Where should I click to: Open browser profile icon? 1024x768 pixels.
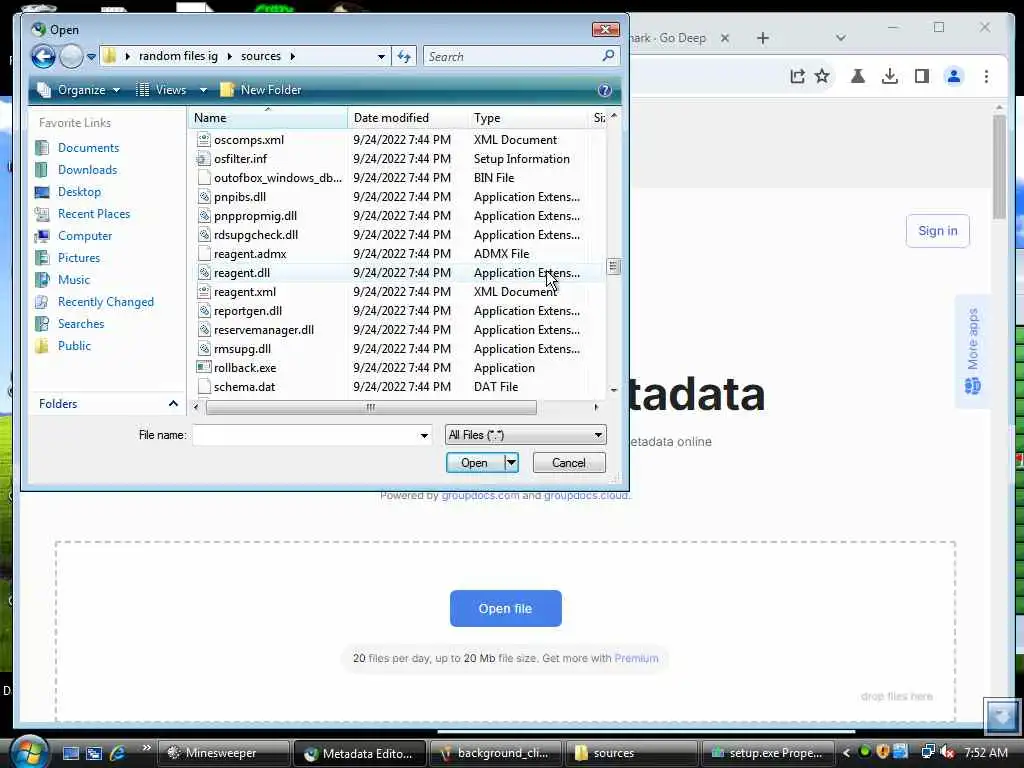(x=954, y=76)
